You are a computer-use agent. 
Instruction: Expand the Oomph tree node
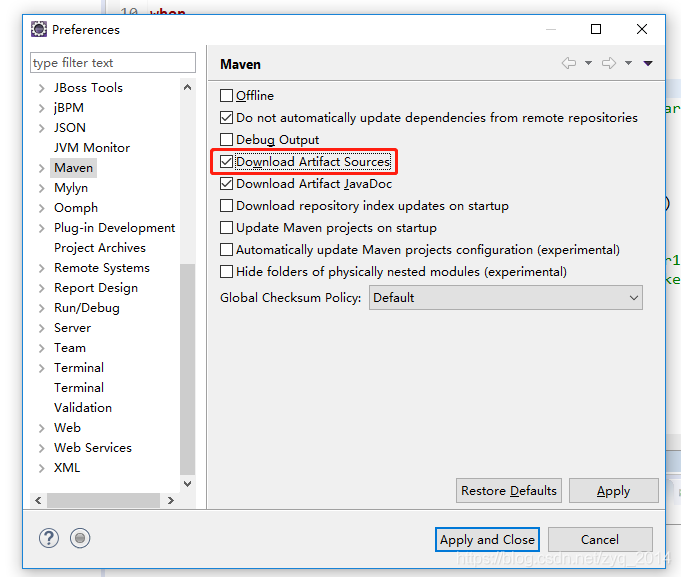tap(42, 208)
